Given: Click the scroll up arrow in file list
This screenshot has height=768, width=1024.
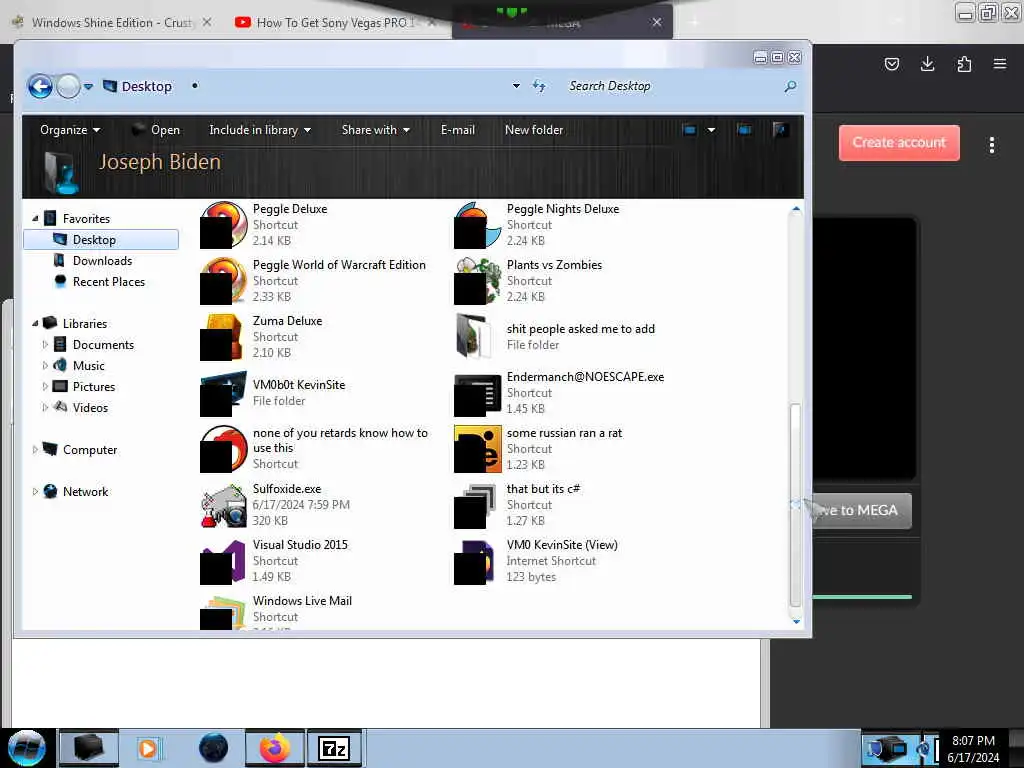Looking at the screenshot, I should click(x=796, y=209).
